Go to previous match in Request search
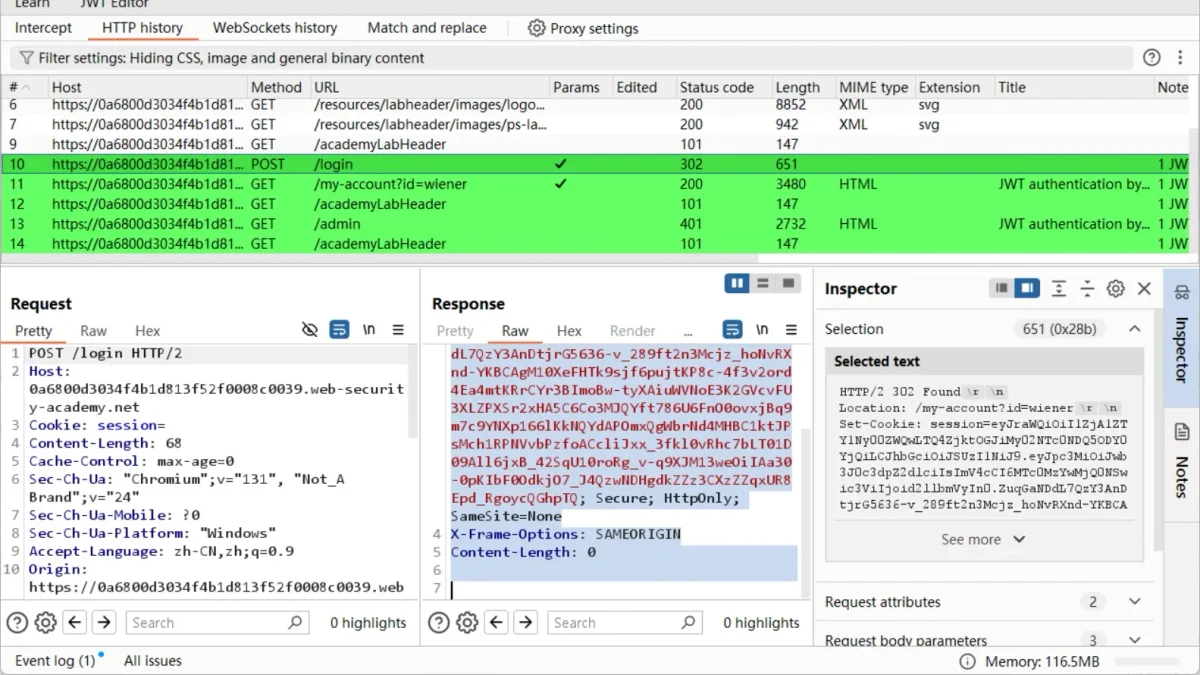The image size is (1200, 675). click(x=75, y=623)
